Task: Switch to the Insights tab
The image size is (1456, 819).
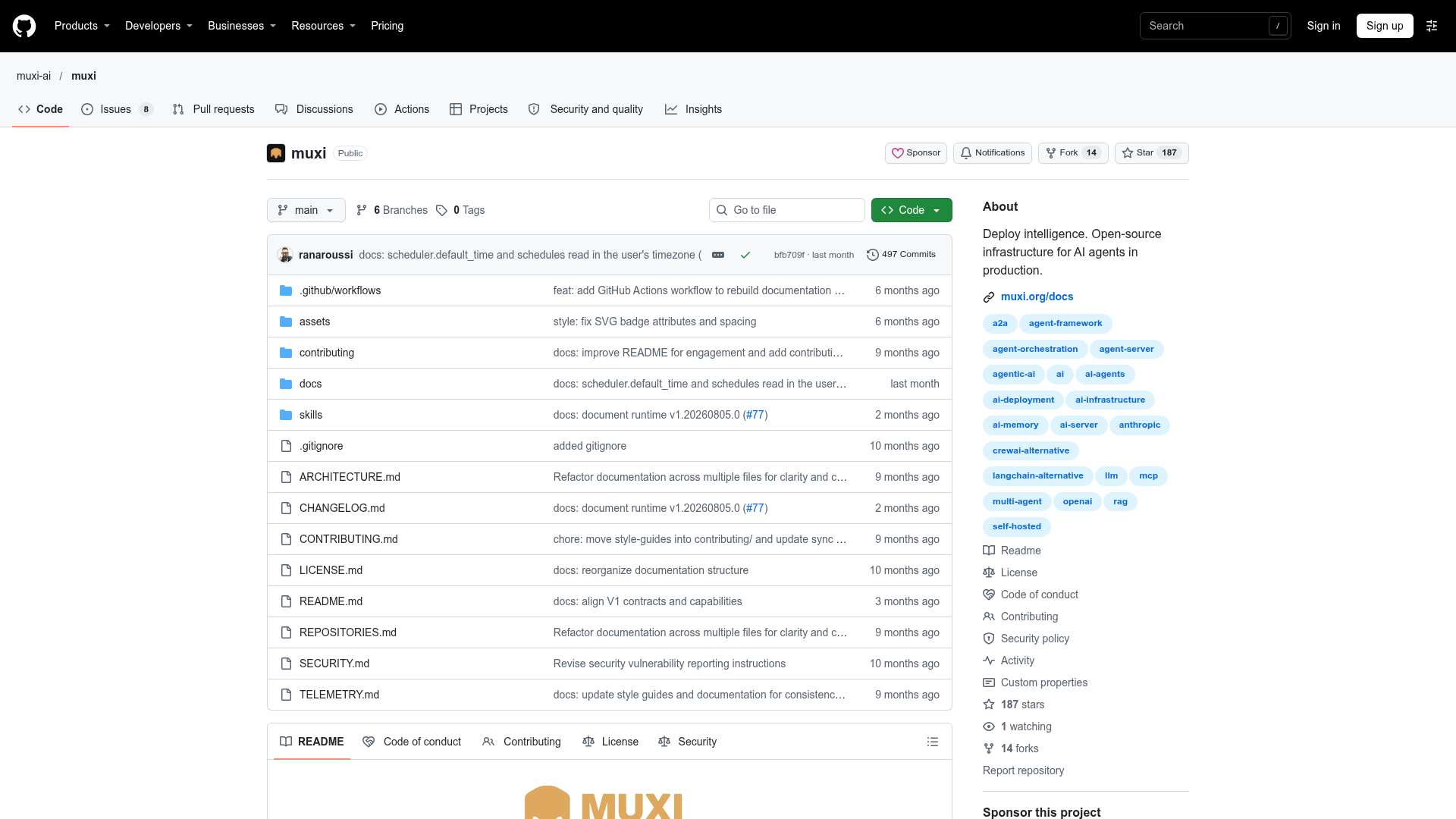Action: (693, 109)
